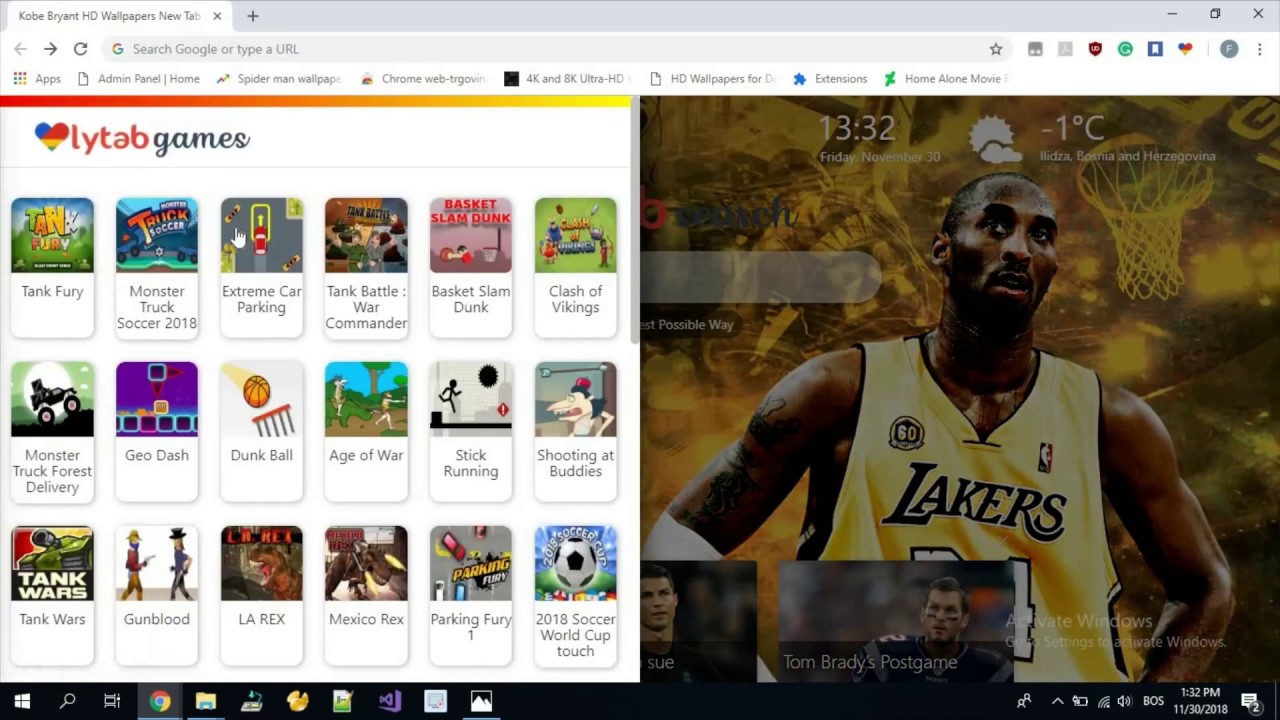Go back to the previous page
Viewport: 1280px width, 720px height.
[20, 49]
